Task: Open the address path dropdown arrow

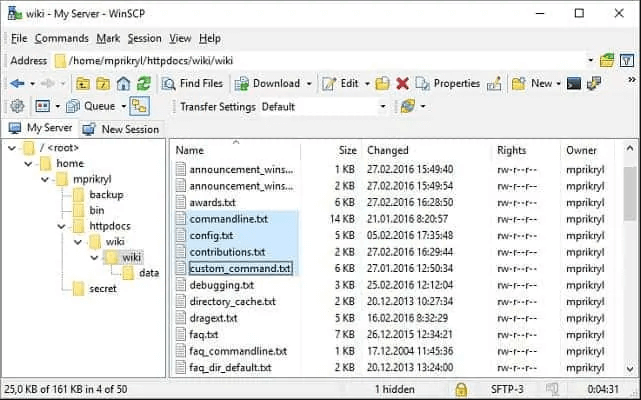Action: (590, 61)
